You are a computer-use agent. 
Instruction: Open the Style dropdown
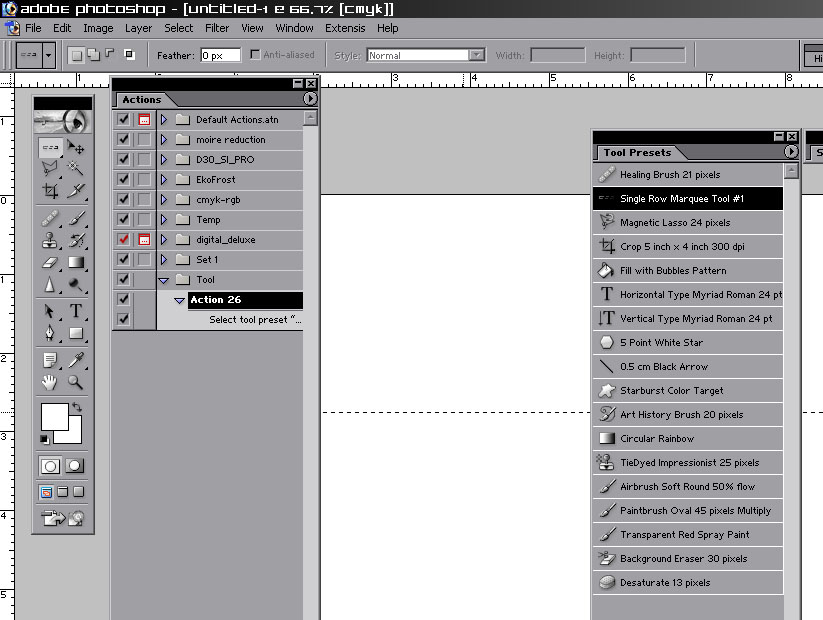tap(477, 55)
